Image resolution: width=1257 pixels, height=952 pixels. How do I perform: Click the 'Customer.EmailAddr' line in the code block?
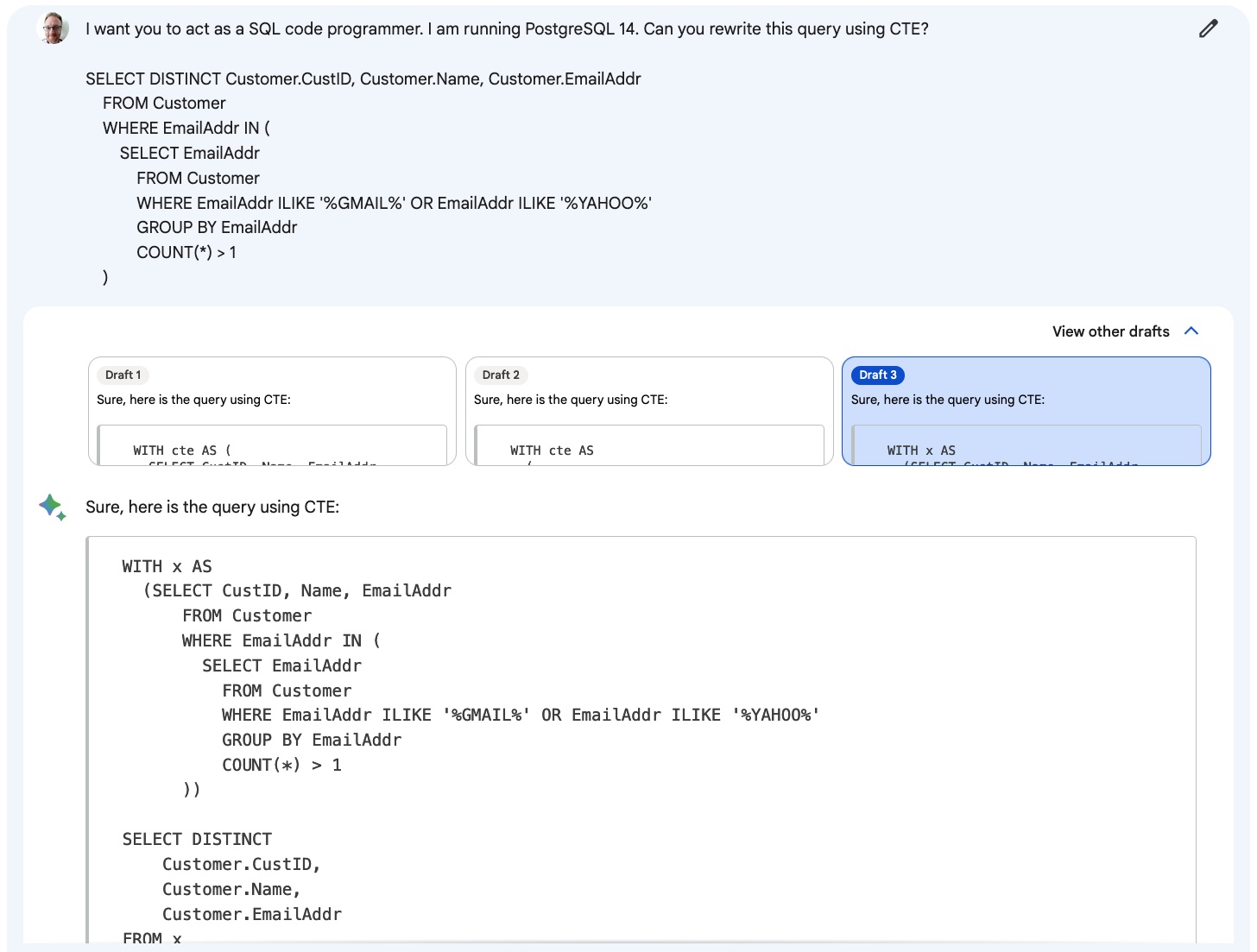tap(252, 914)
